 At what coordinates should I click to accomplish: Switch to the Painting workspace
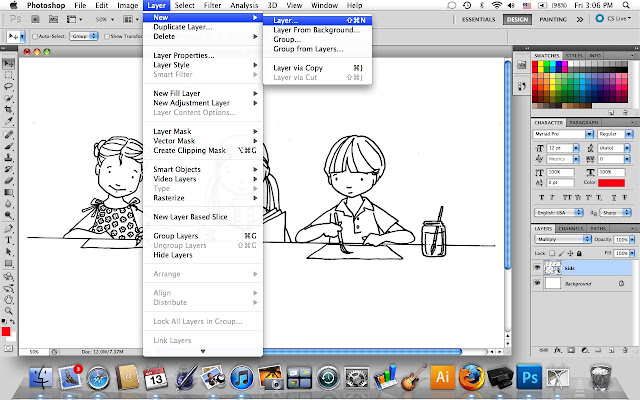pos(553,19)
